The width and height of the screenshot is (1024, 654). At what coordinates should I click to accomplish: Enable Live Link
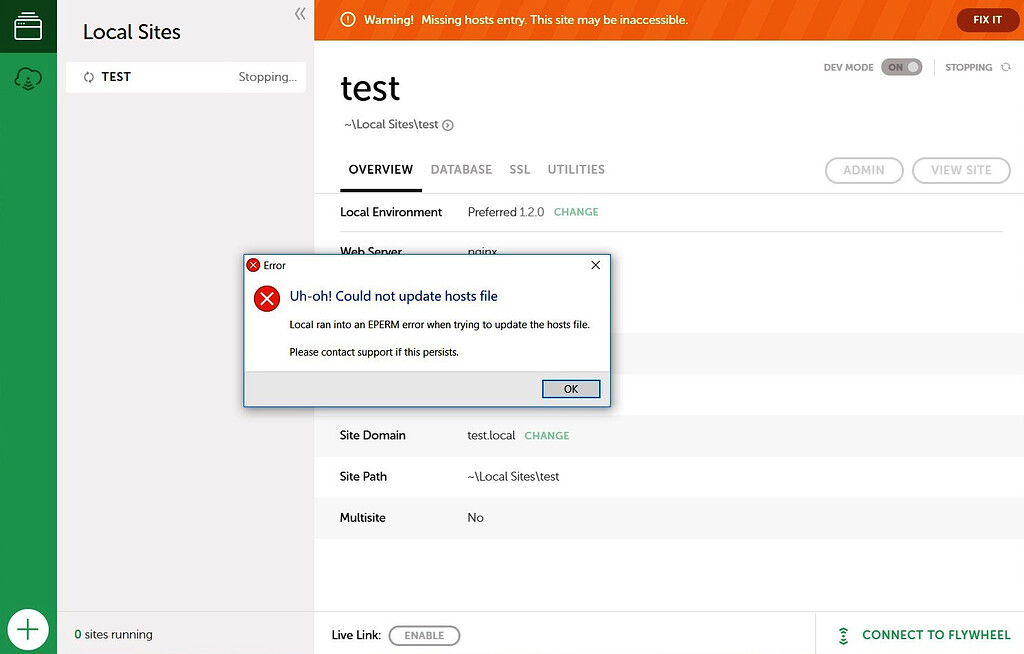[424, 634]
